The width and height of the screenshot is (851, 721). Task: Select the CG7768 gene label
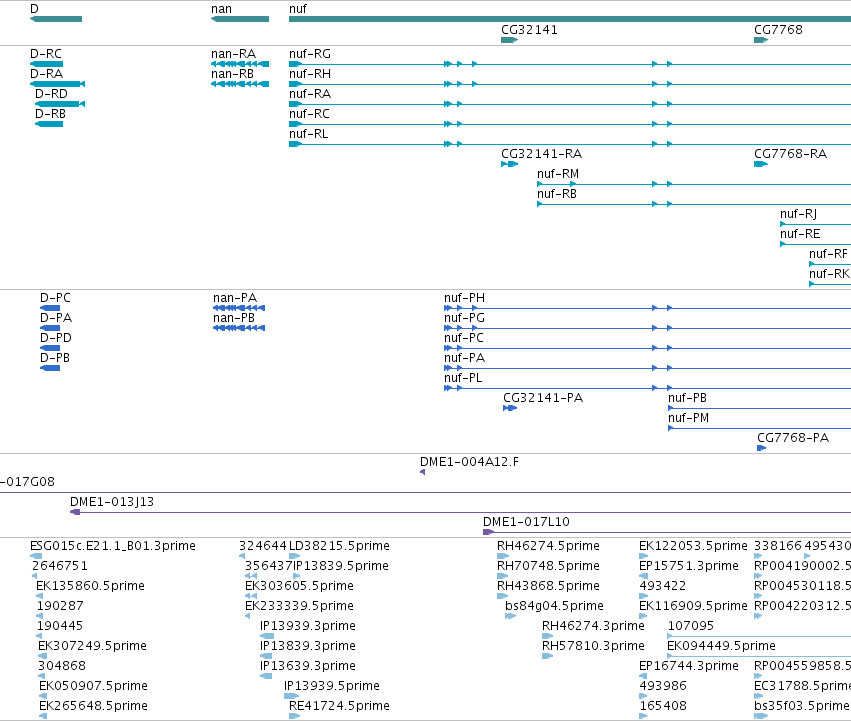click(778, 29)
